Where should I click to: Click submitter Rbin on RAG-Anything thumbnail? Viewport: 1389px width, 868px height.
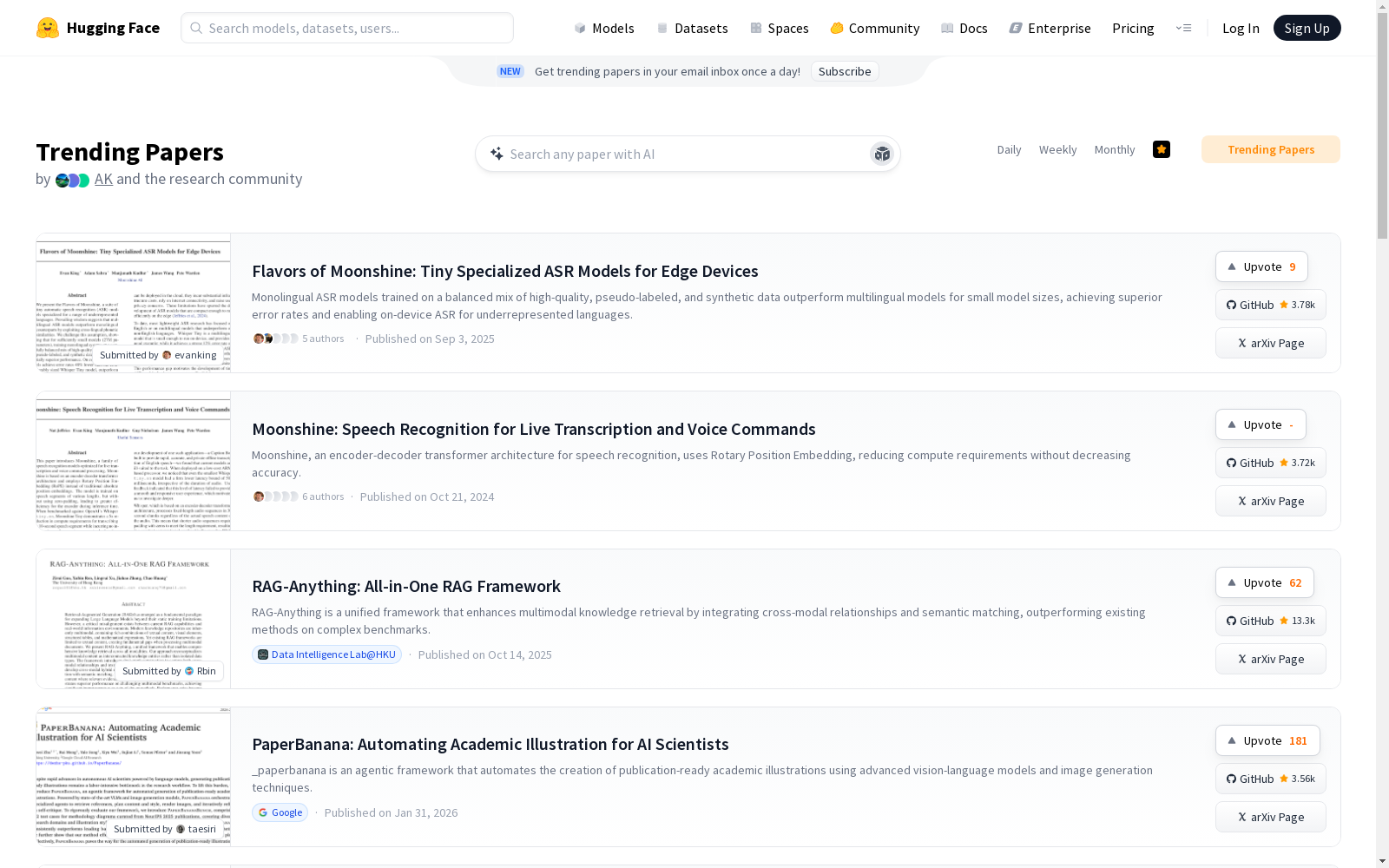click(169, 671)
